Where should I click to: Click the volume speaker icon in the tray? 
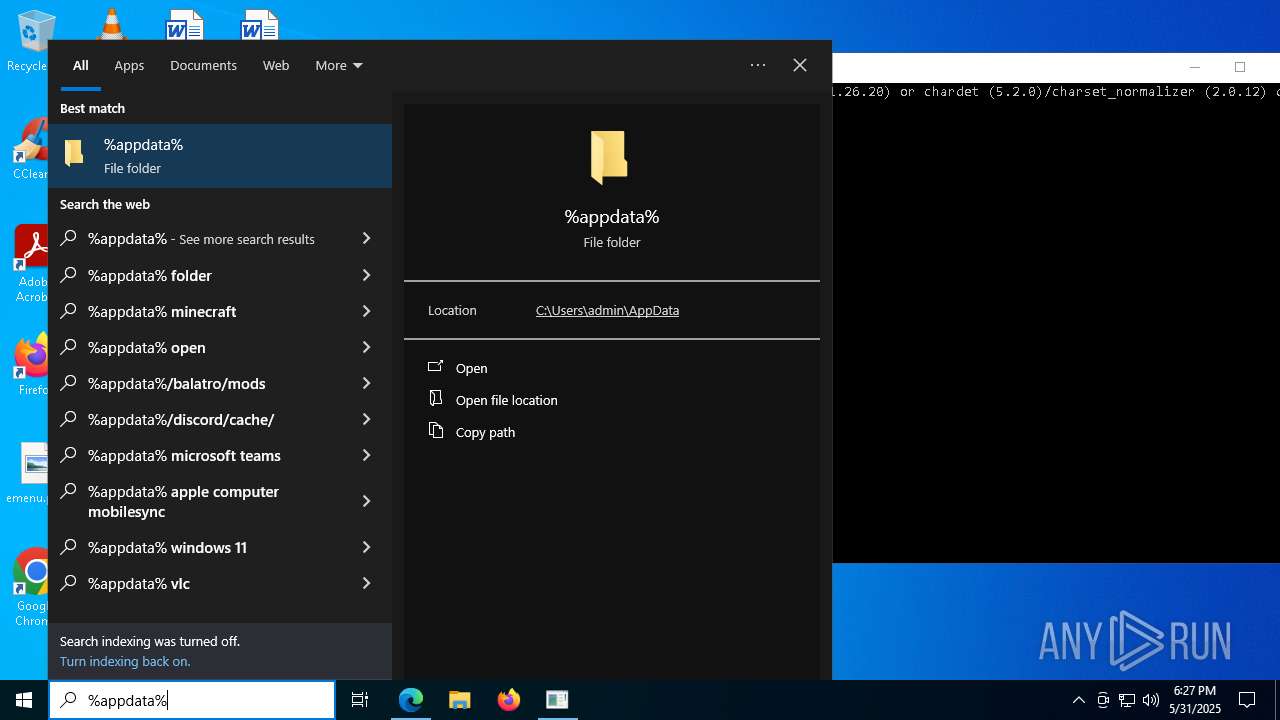point(1151,700)
